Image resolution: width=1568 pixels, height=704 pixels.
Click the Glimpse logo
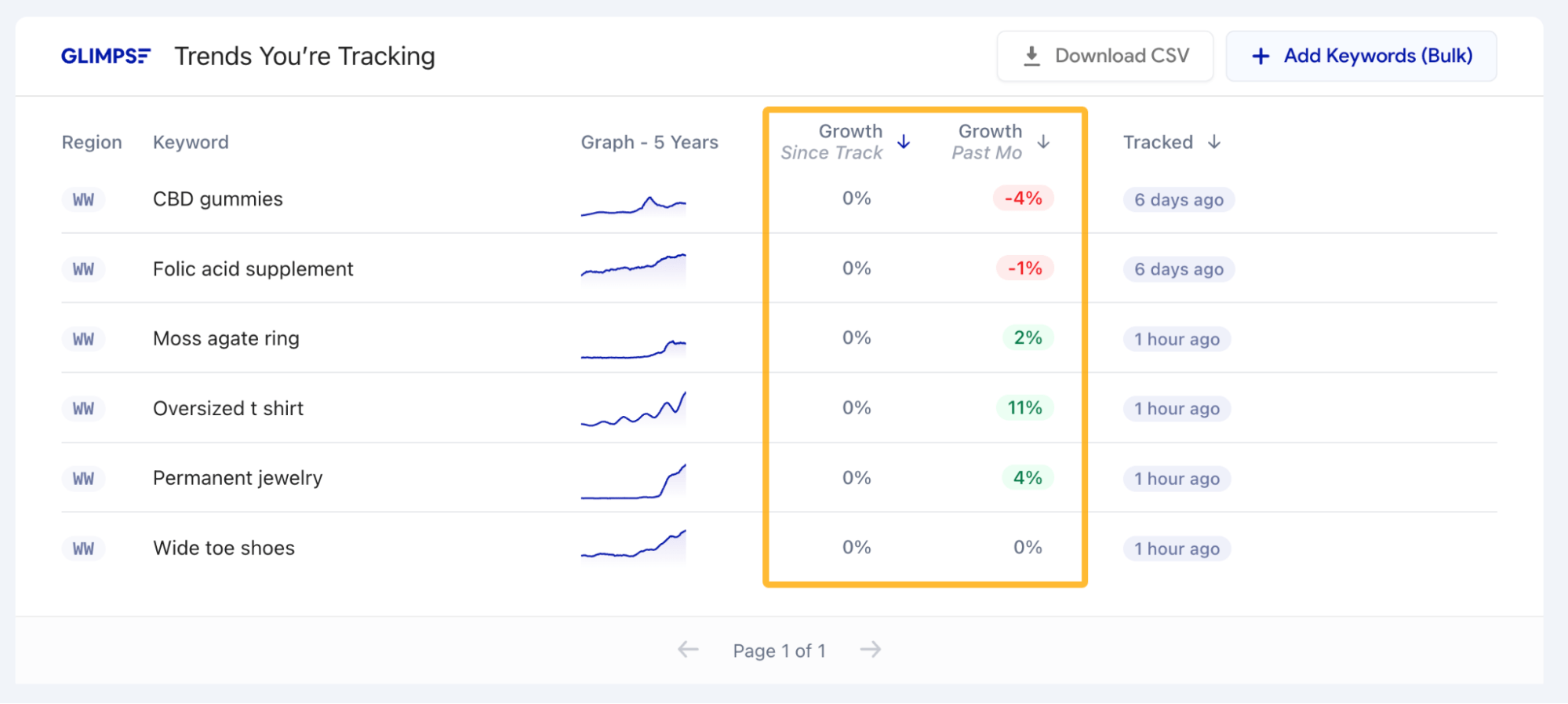tap(106, 57)
